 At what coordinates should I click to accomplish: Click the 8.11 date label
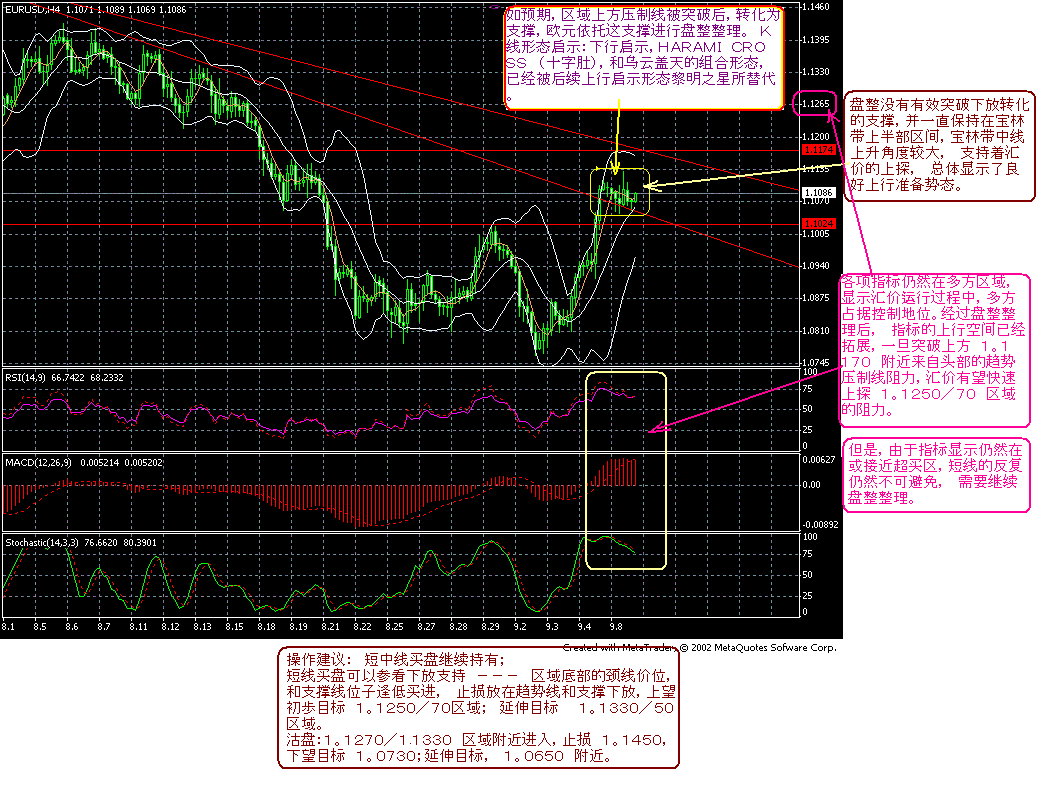(x=138, y=626)
